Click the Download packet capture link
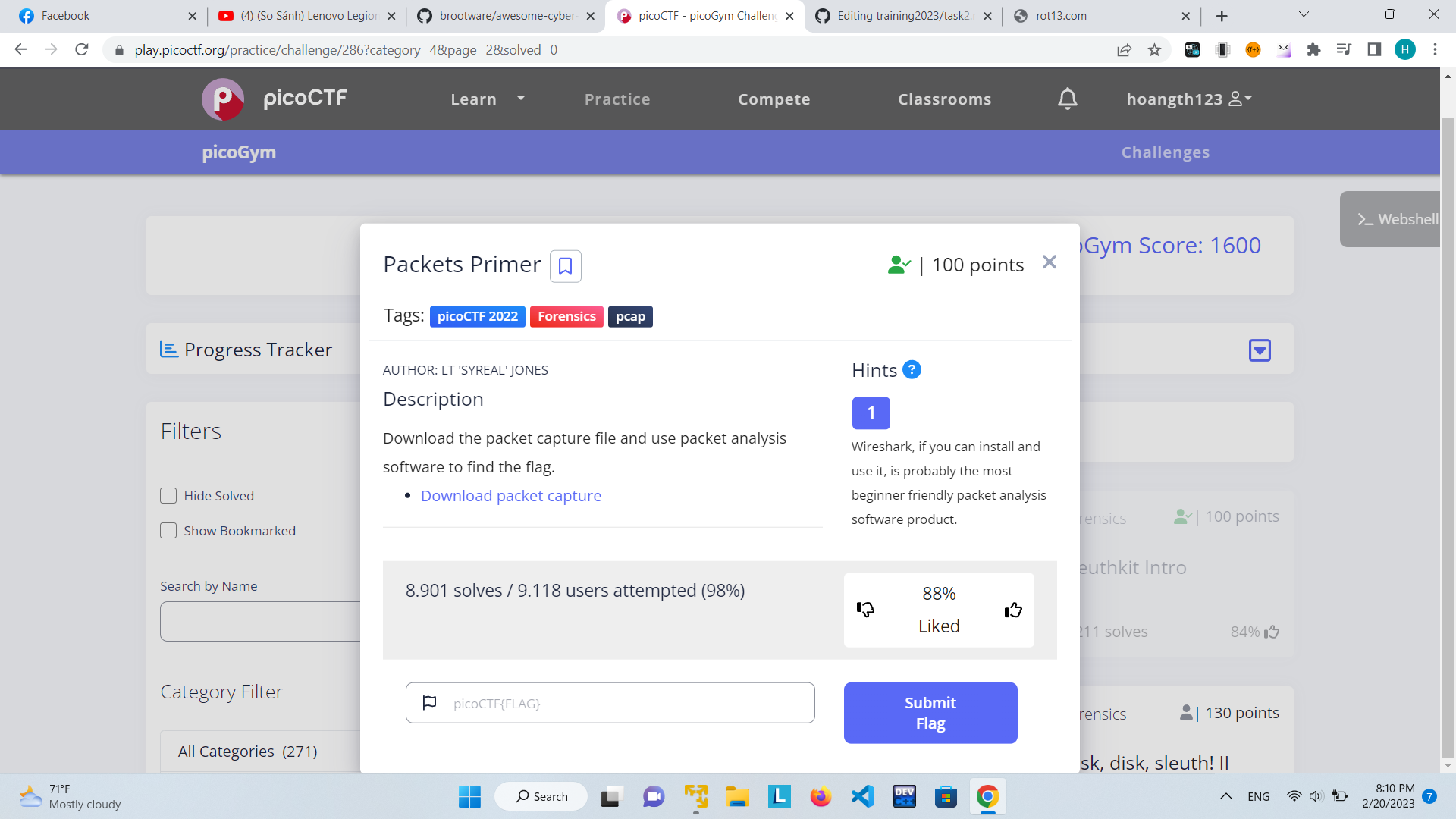 (510, 496)
